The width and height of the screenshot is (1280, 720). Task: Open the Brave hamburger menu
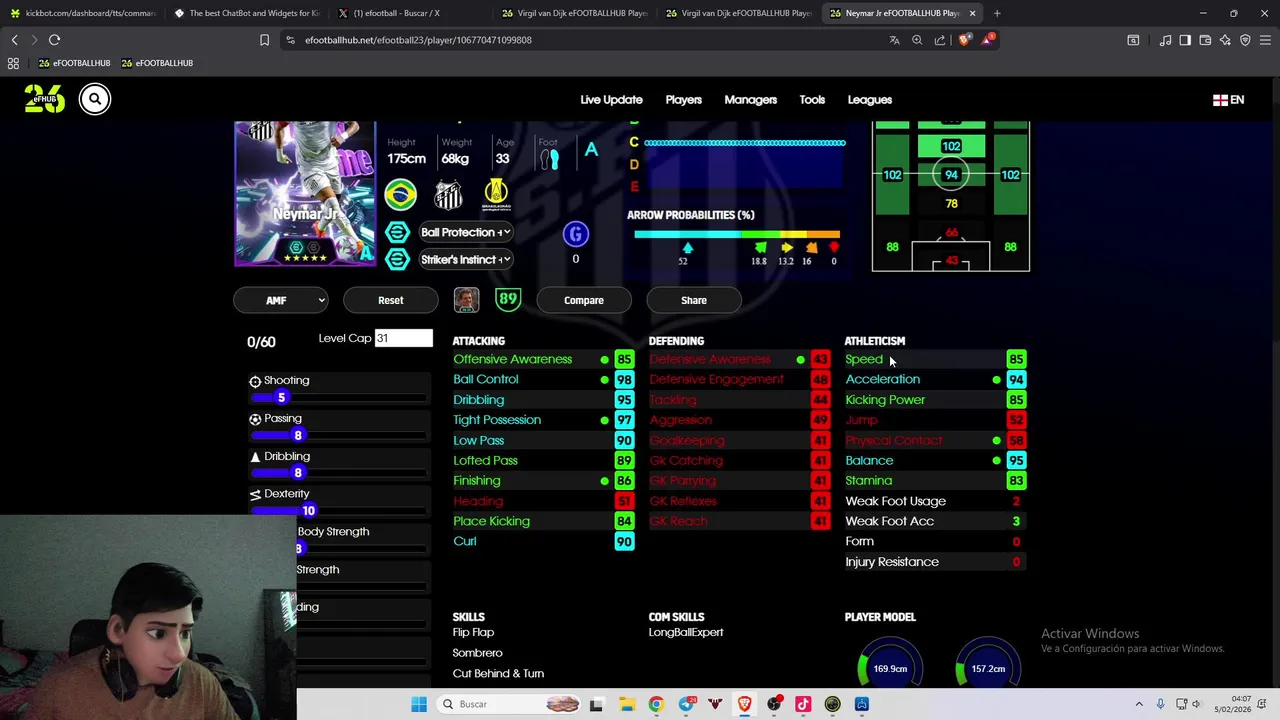[x=1265, y=40]
